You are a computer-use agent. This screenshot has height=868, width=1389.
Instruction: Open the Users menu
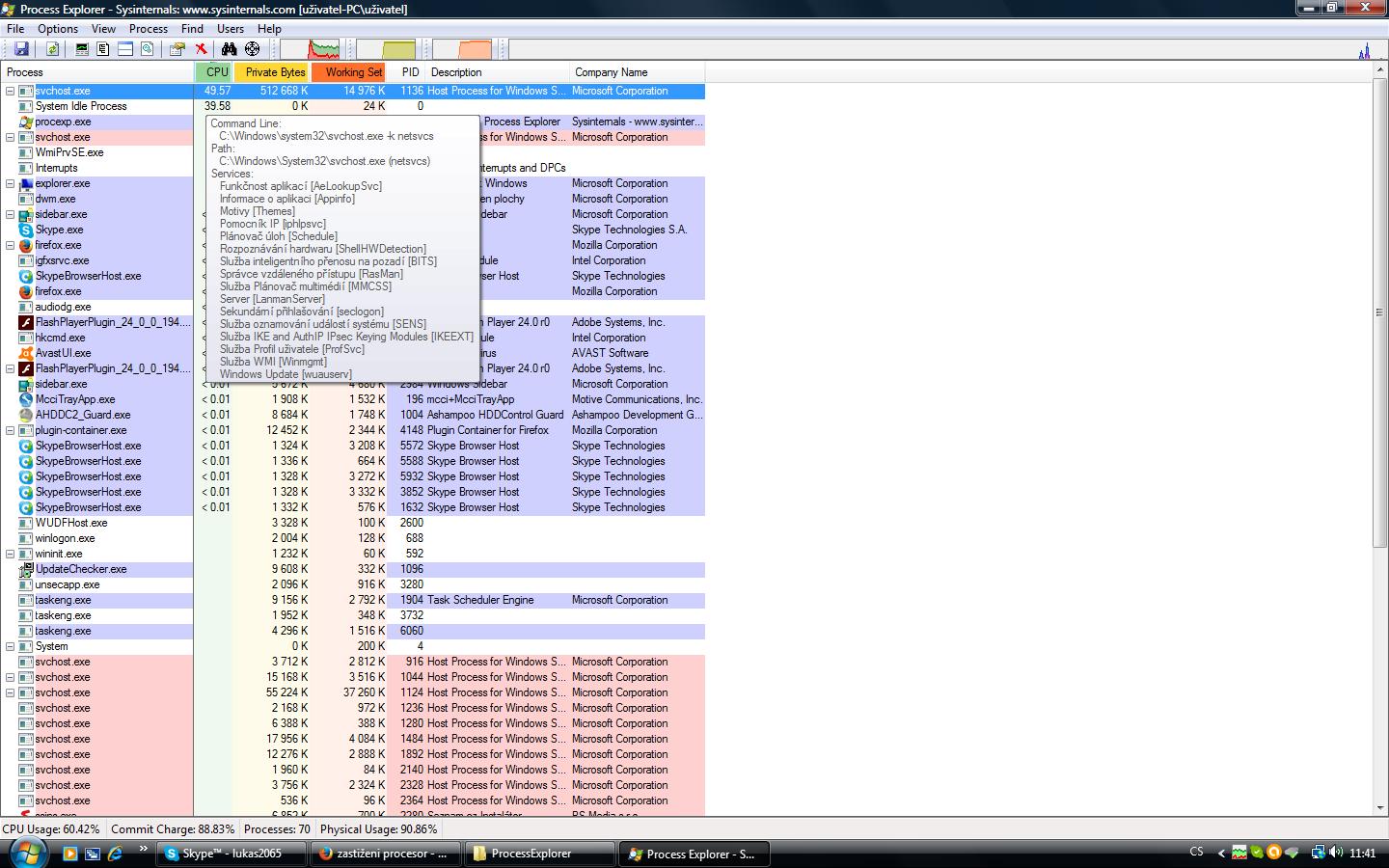point(231,29)
